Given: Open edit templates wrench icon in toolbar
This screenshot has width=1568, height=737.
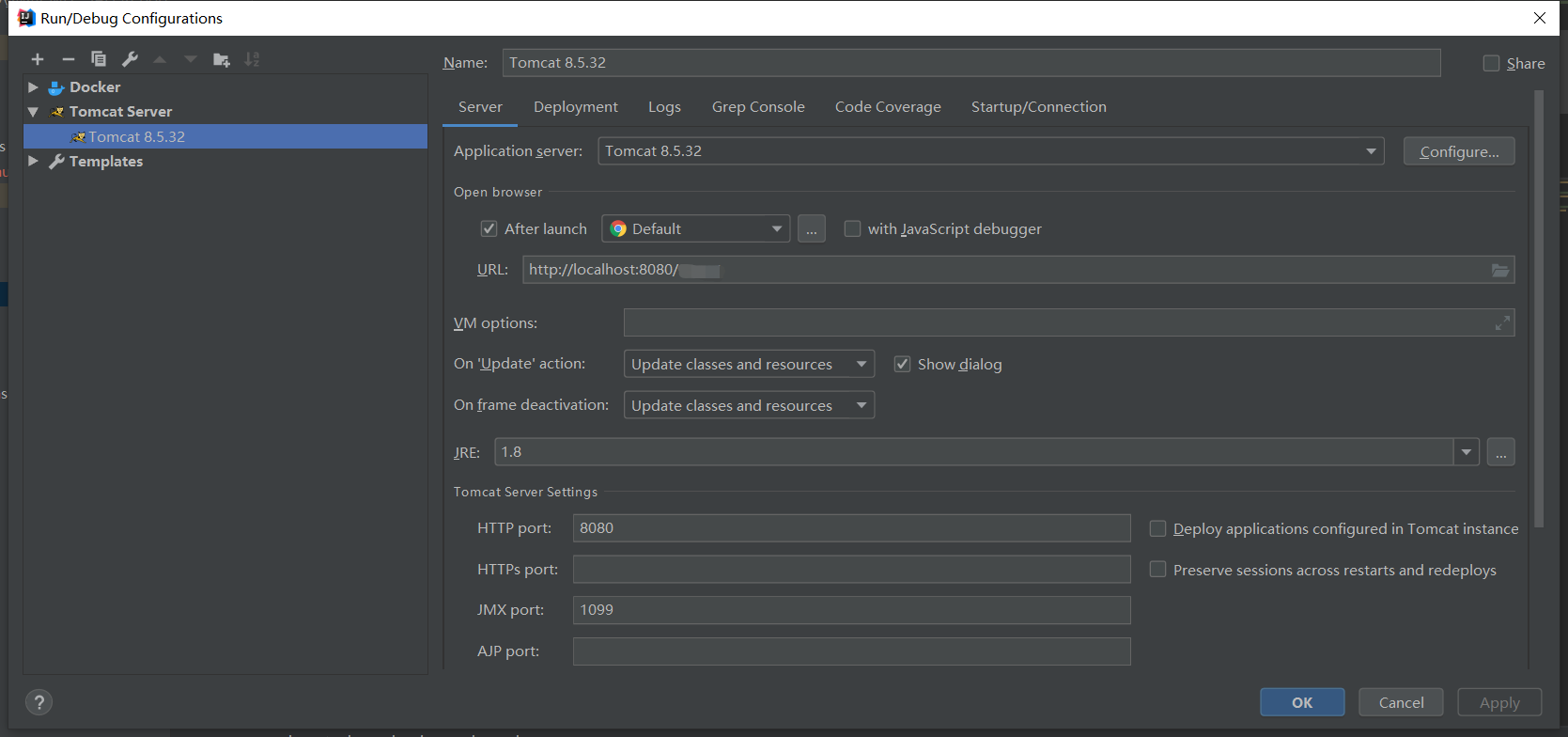Looking at the screenshot, I should 130,59.
